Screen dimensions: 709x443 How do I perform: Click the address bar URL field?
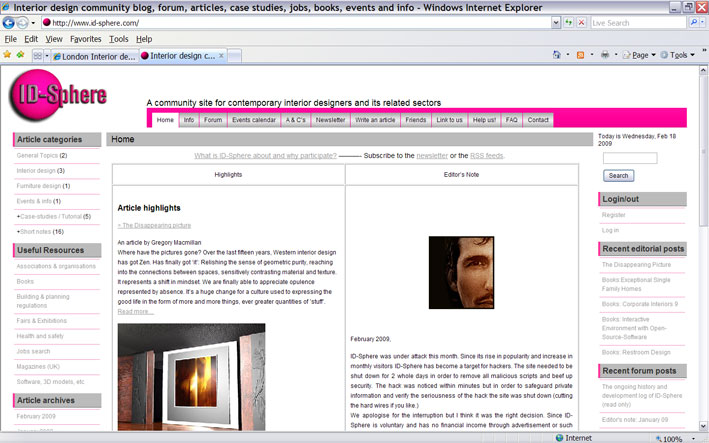point(296,23)
